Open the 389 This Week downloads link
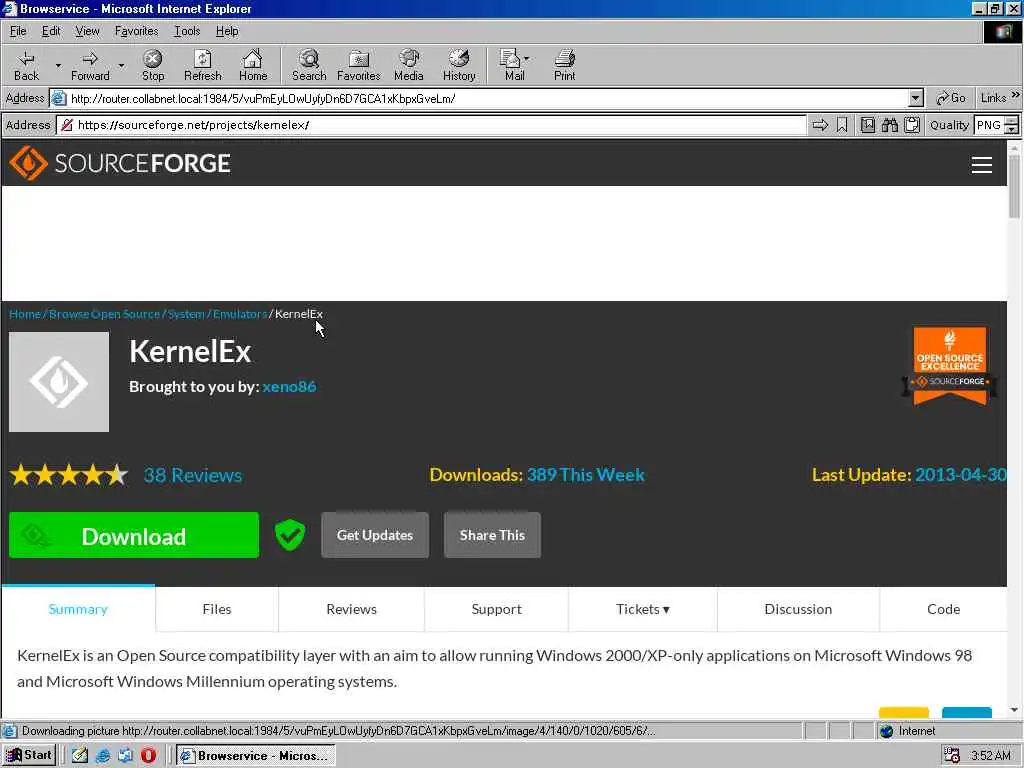This screenshot has width=1024, height=768. pos(586,475)
